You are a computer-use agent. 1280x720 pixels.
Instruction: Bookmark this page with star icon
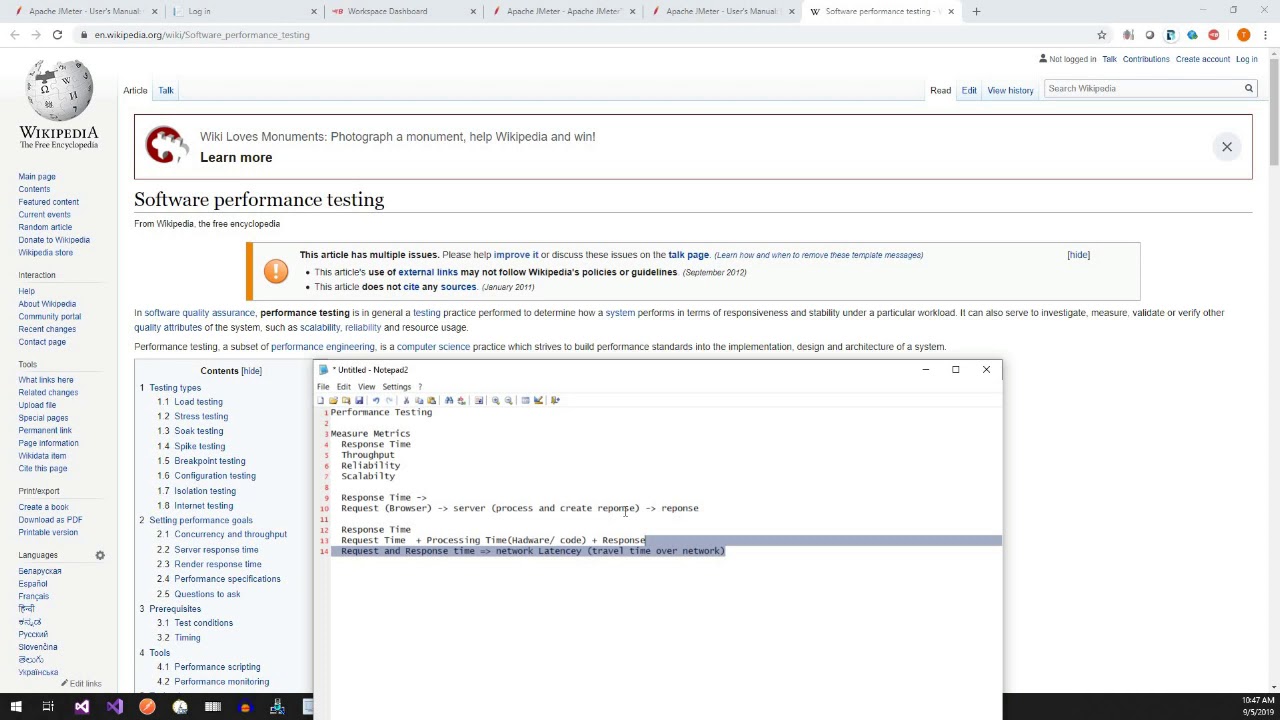1102,35
